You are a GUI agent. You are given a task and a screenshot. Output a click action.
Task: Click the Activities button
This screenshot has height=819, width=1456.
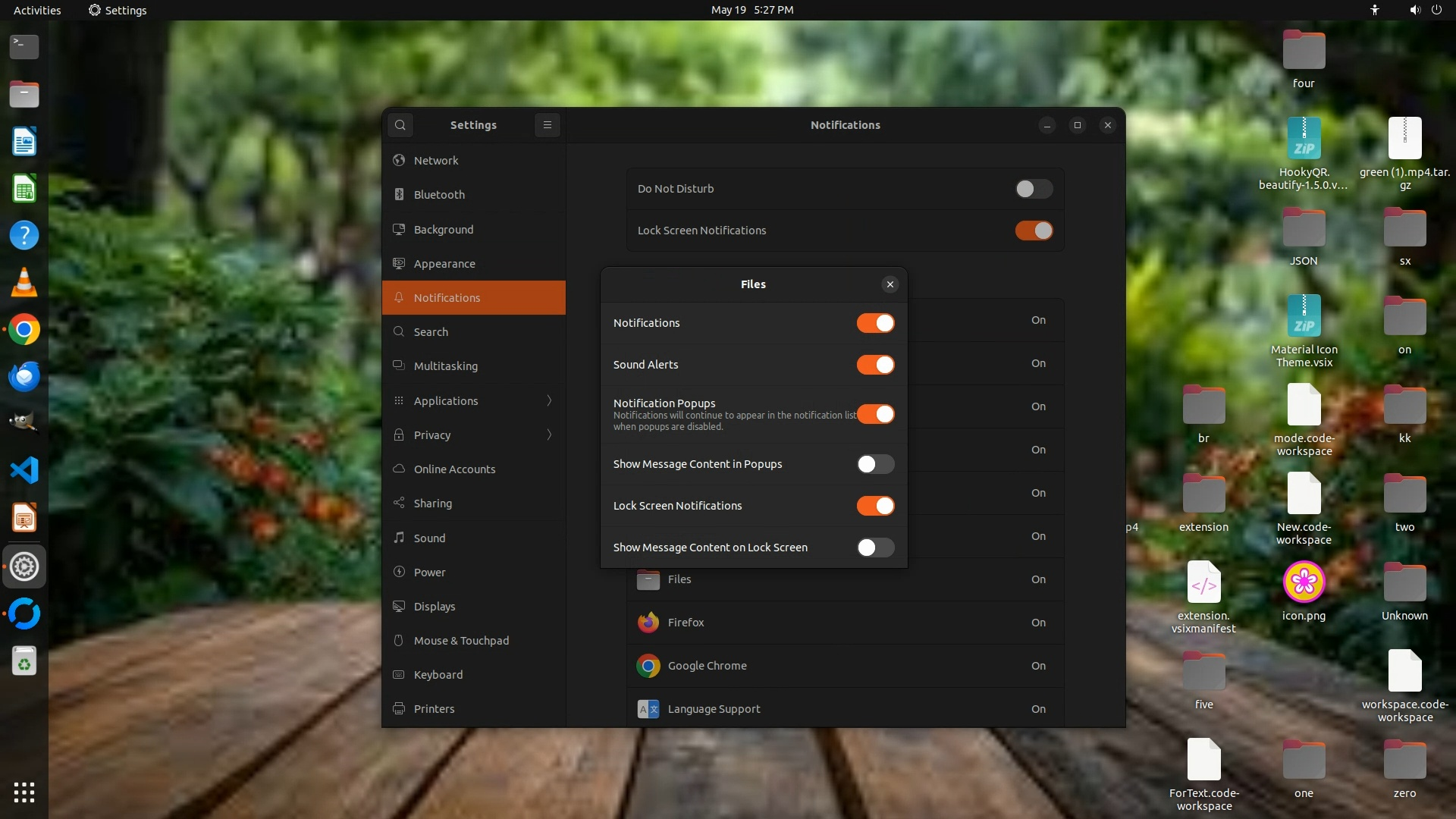pos(37,10)
